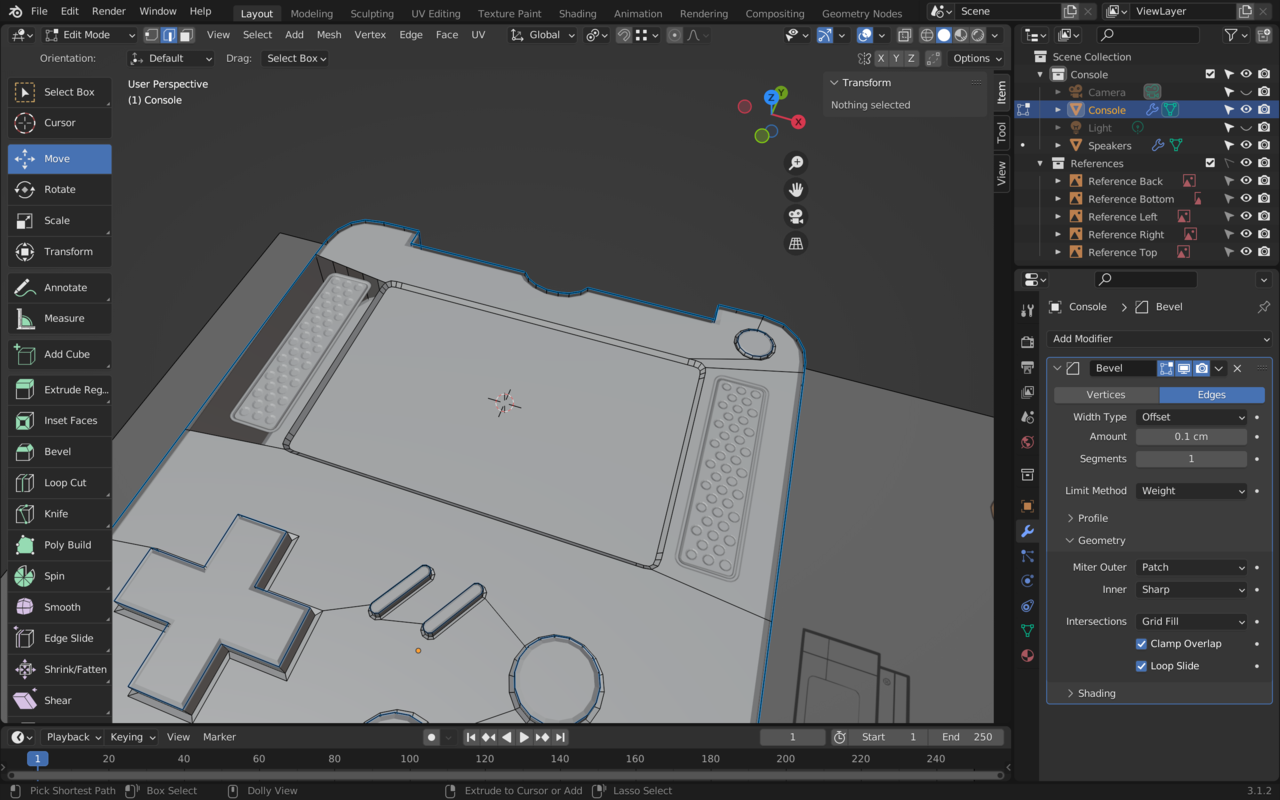Hide Speakers object in outliner

tap(1246, 145)
